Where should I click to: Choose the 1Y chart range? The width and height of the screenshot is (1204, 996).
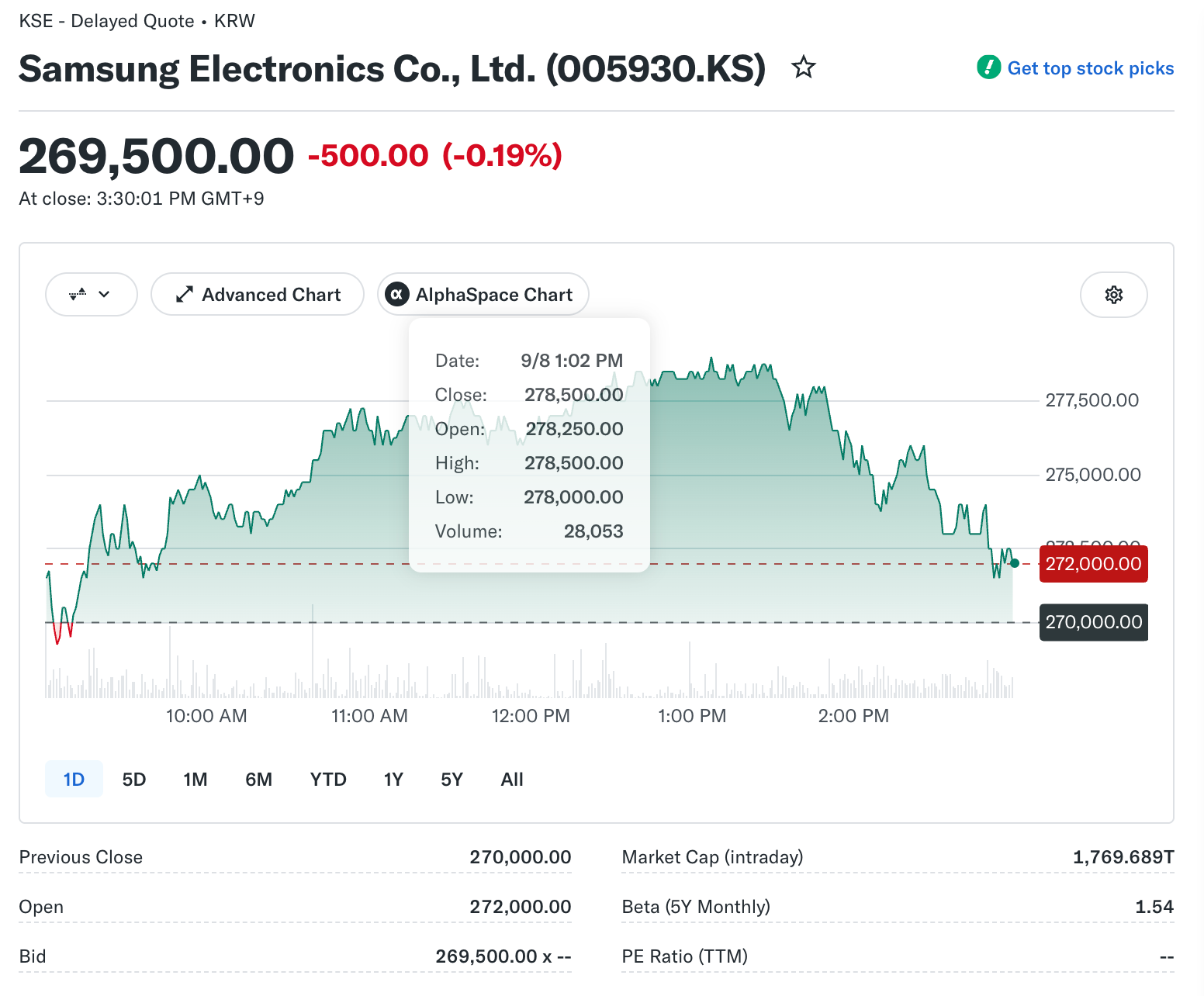tap(393, 780)
